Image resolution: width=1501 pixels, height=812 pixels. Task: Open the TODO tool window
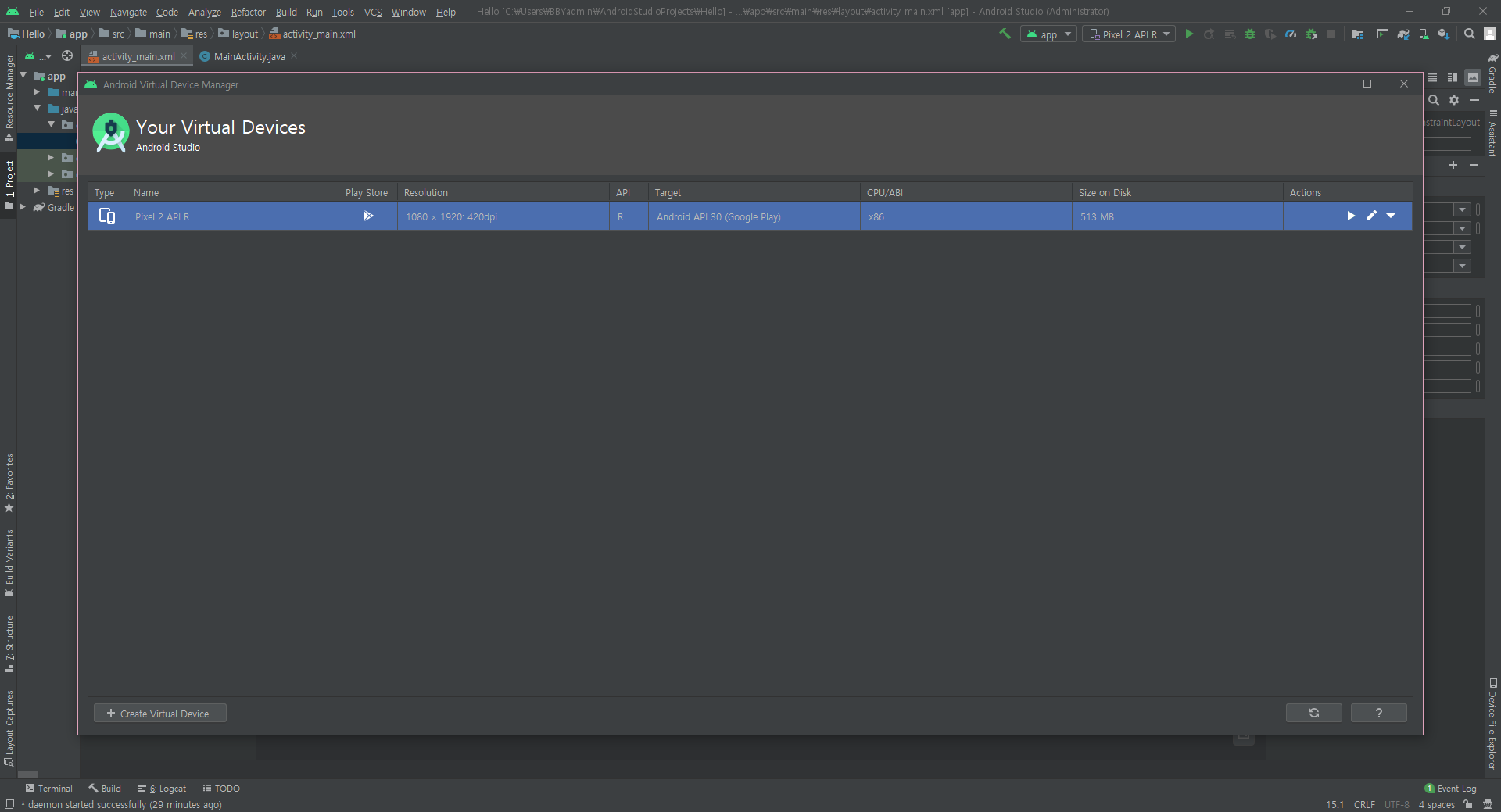(221, 789)
